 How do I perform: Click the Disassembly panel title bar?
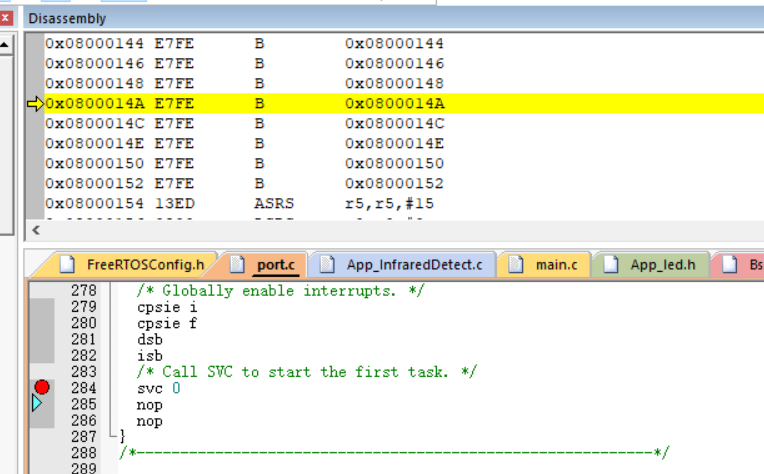(394, 19)
